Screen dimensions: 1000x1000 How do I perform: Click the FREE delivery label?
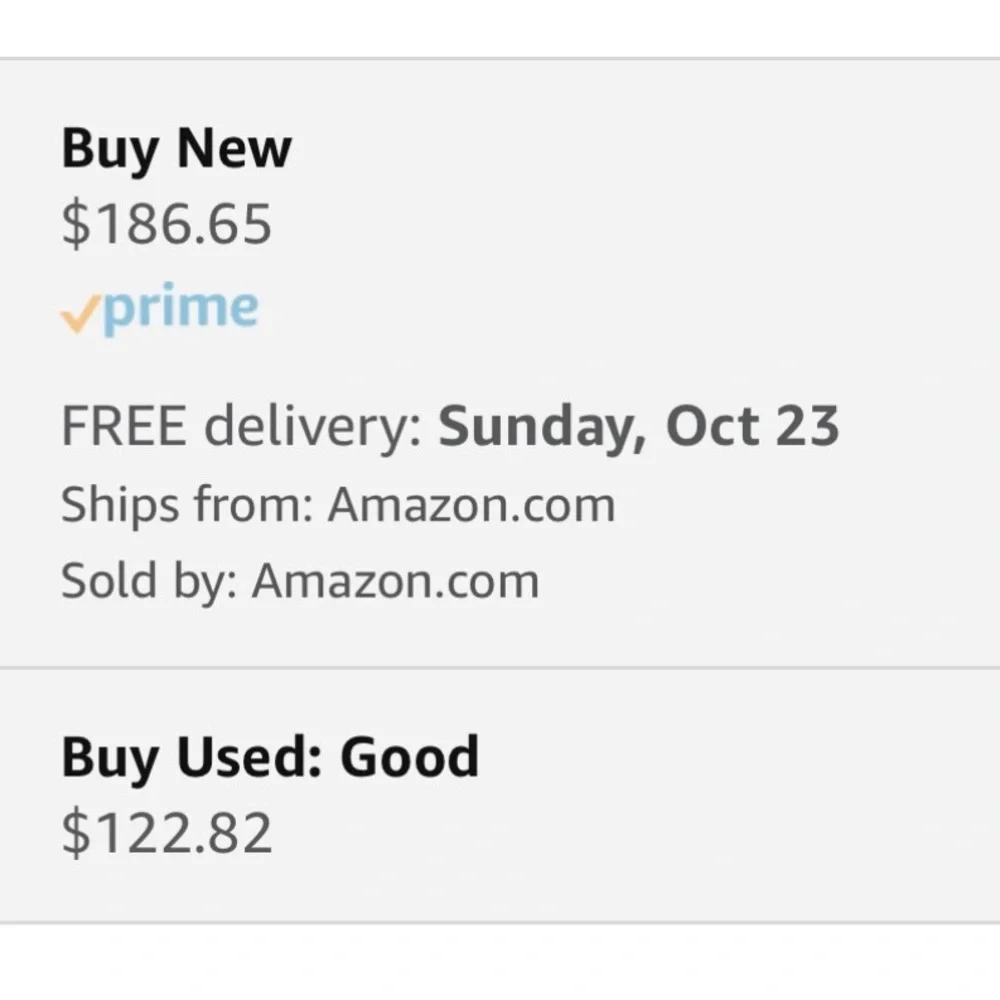(x=241, y=426)
